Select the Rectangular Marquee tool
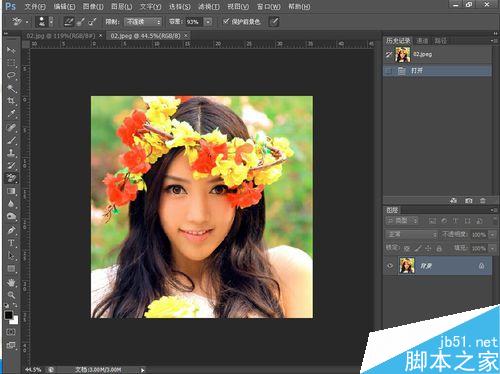The height and width of the screenshot is (374, 500). [x=11, y=63]
